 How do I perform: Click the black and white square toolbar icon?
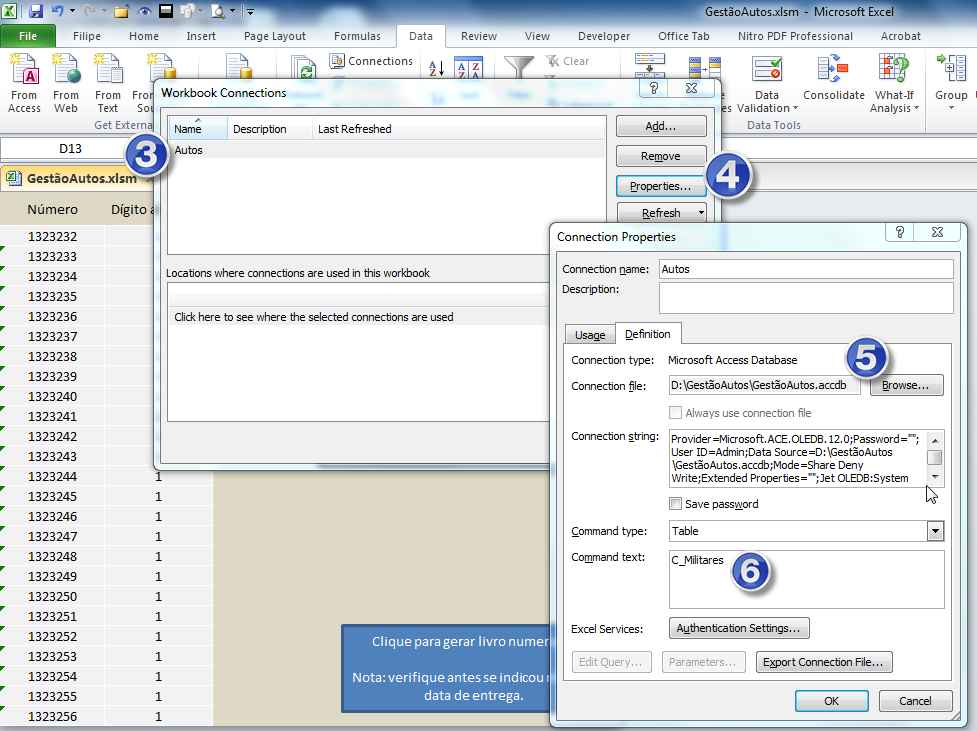tap(165, 11)
